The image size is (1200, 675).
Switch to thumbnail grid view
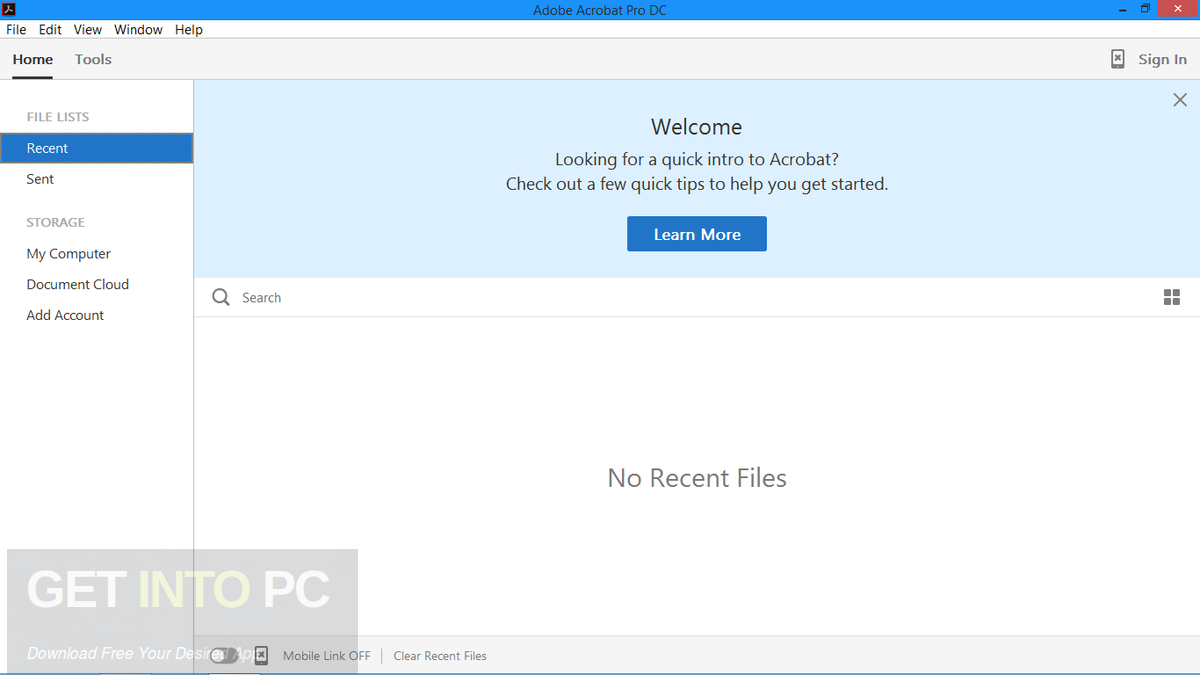click(1172, 297)
